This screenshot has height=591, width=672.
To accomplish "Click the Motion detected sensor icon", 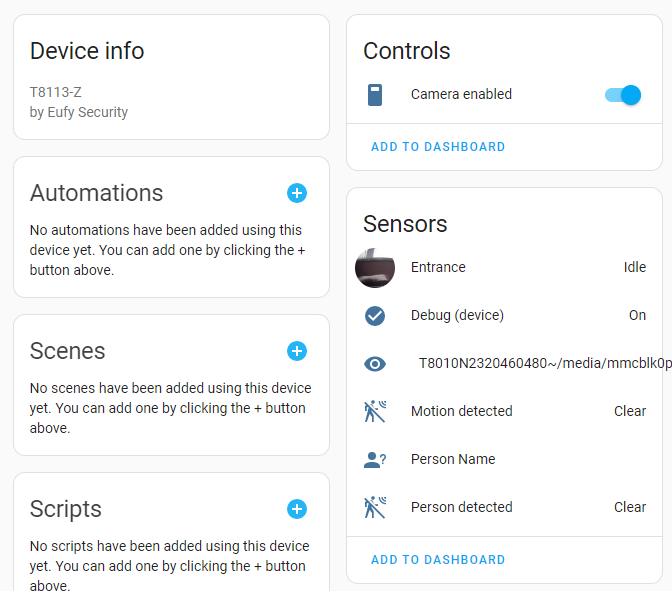I will click(x=375, y=411).
